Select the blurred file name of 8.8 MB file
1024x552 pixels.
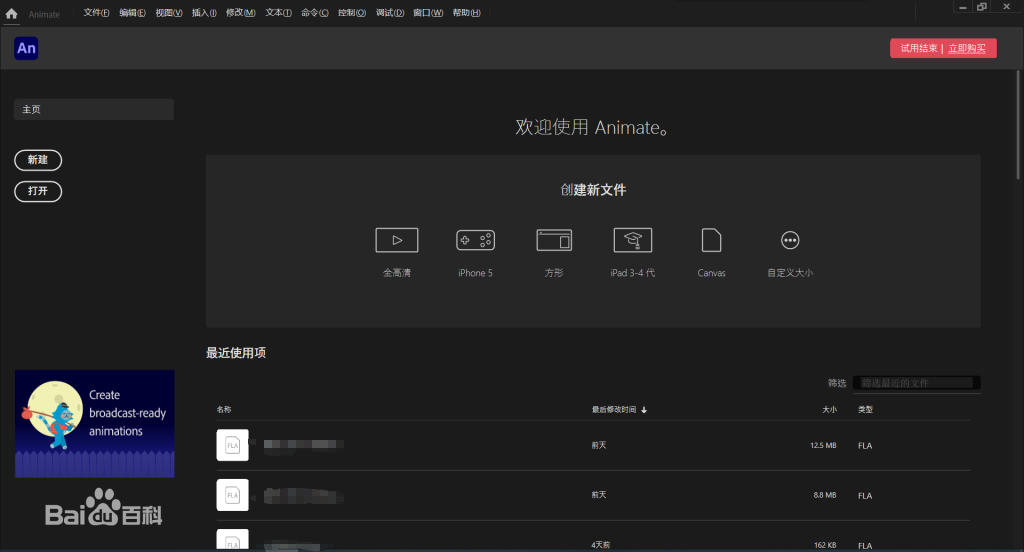click(303, 496)
